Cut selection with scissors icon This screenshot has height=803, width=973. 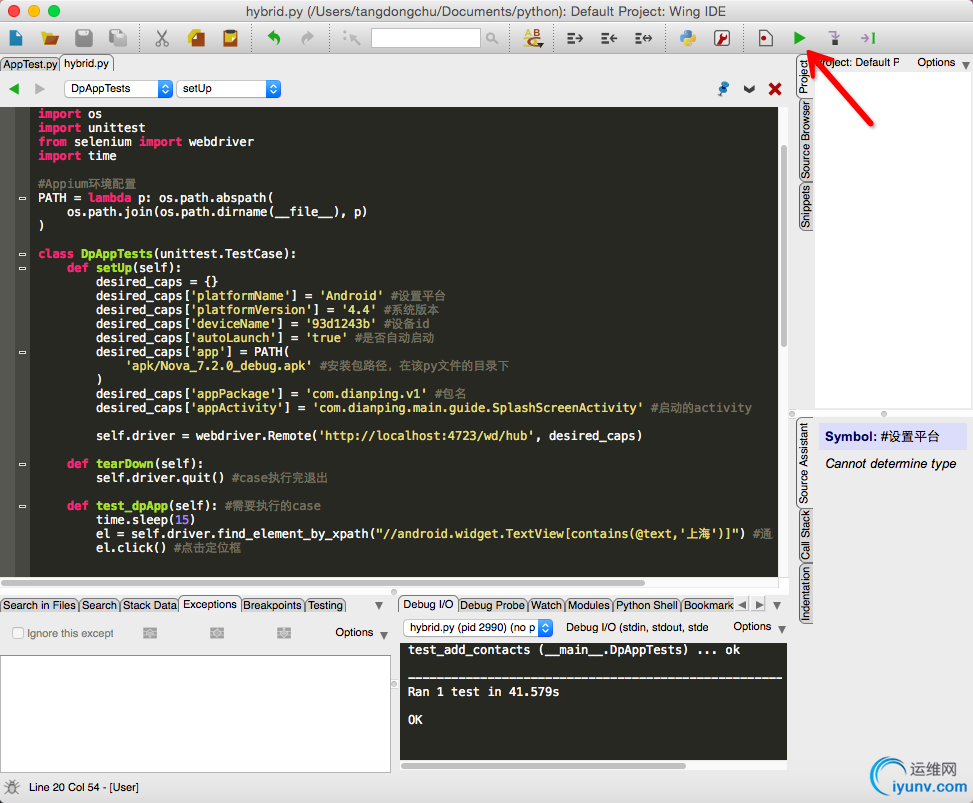[162, 38]
